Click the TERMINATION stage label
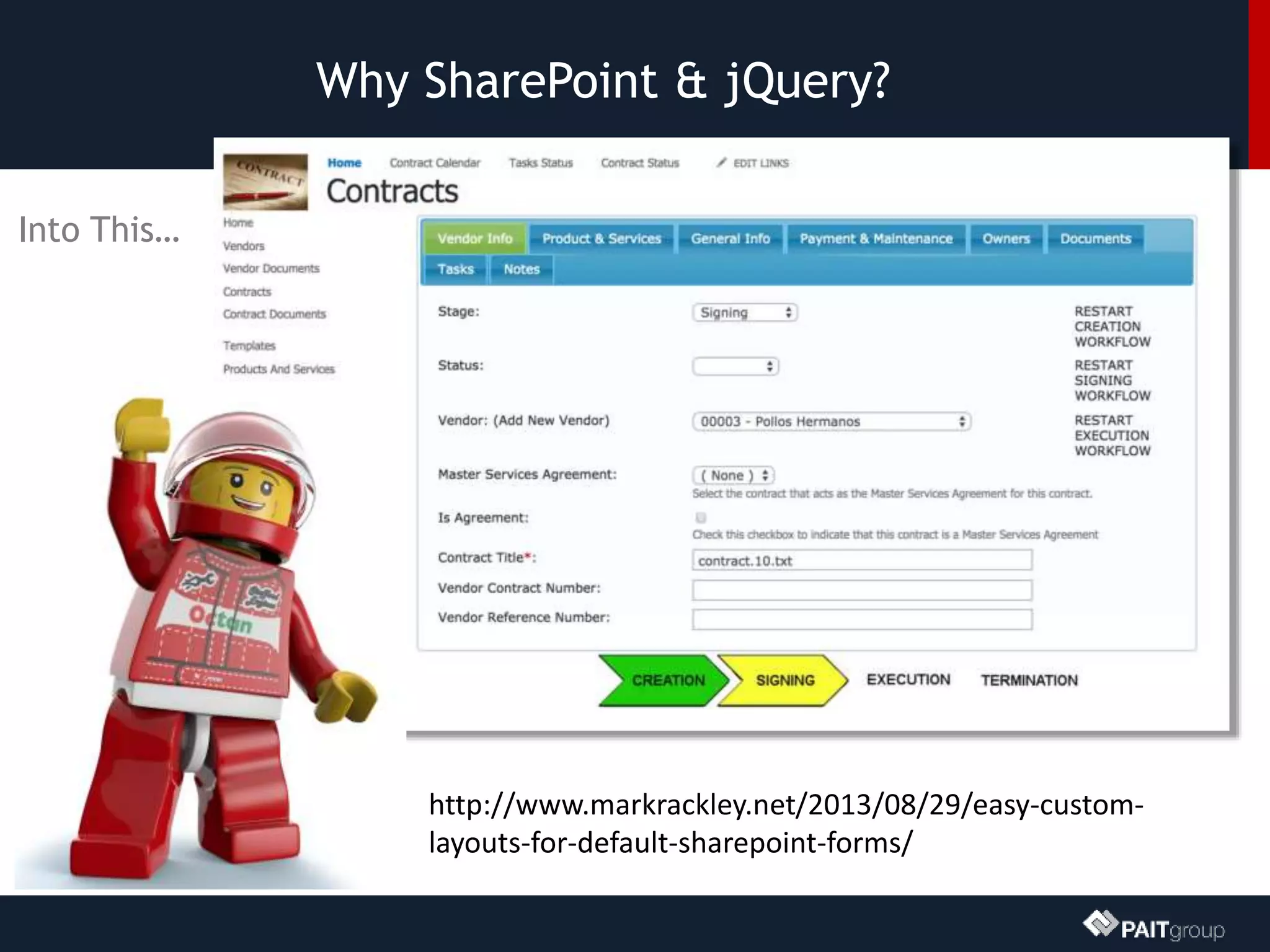This screenshot has width=1270, height=952. coord(1029,681)
